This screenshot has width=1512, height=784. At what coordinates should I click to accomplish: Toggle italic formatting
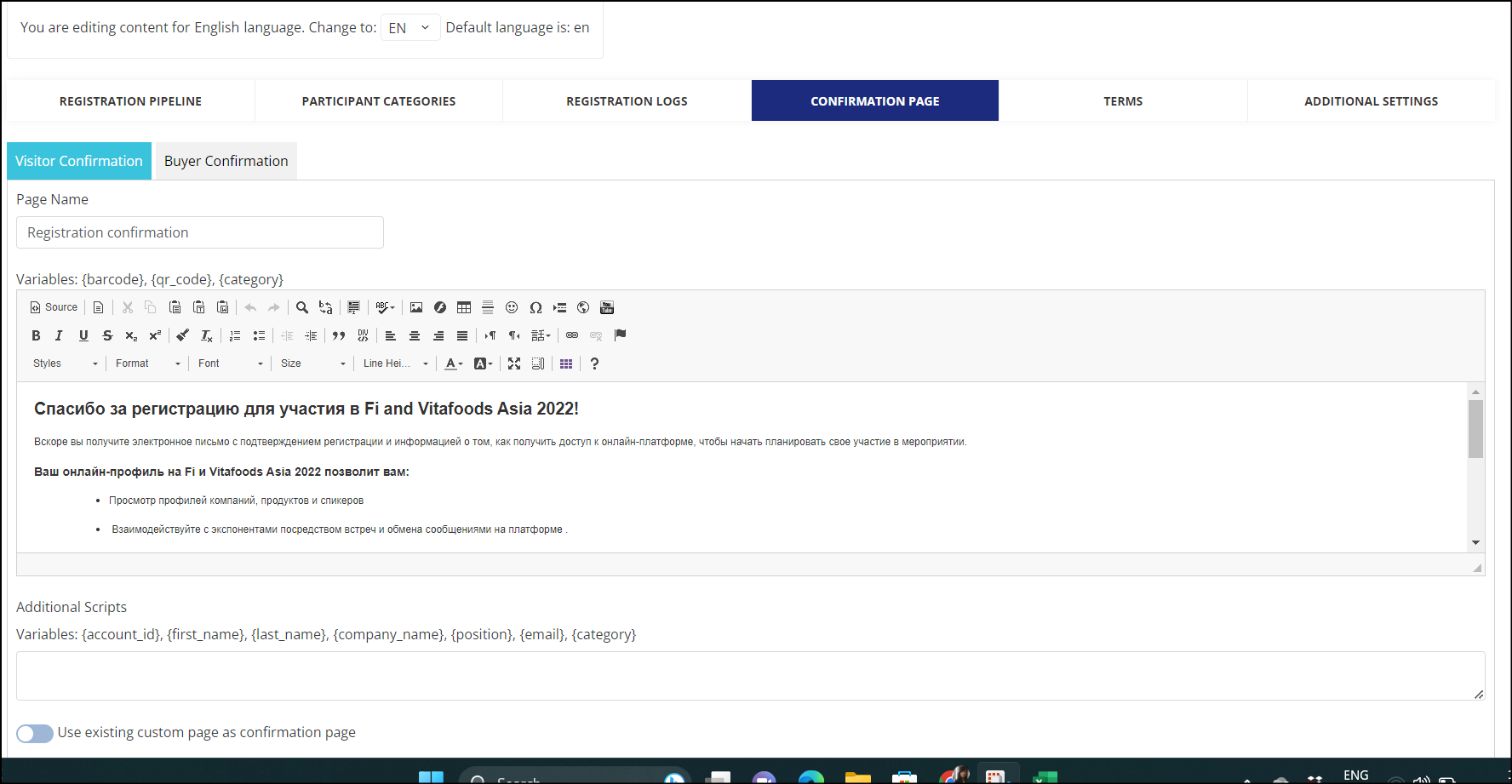60,335
